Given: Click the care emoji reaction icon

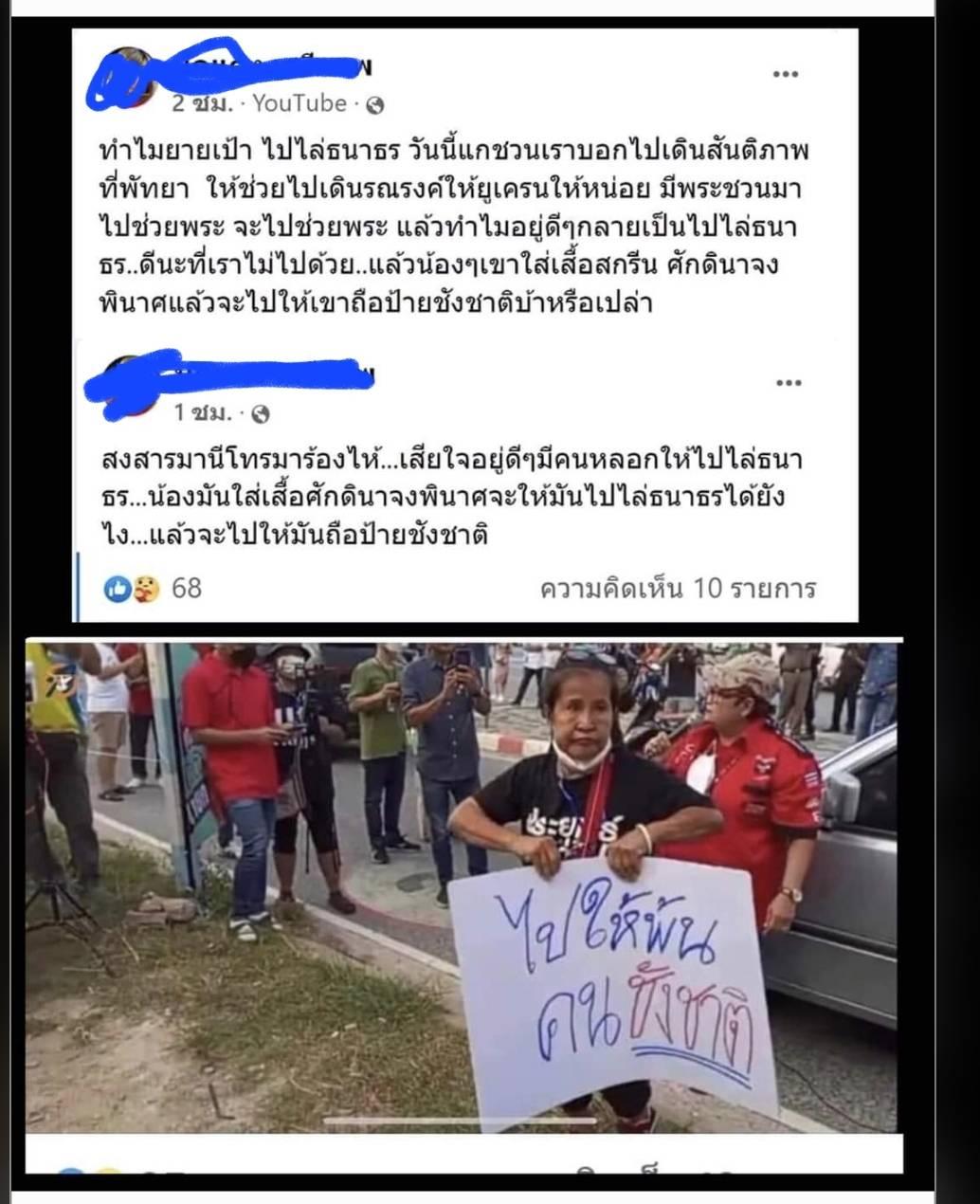Looking at the screenshot, I should (x=146, y=589).
